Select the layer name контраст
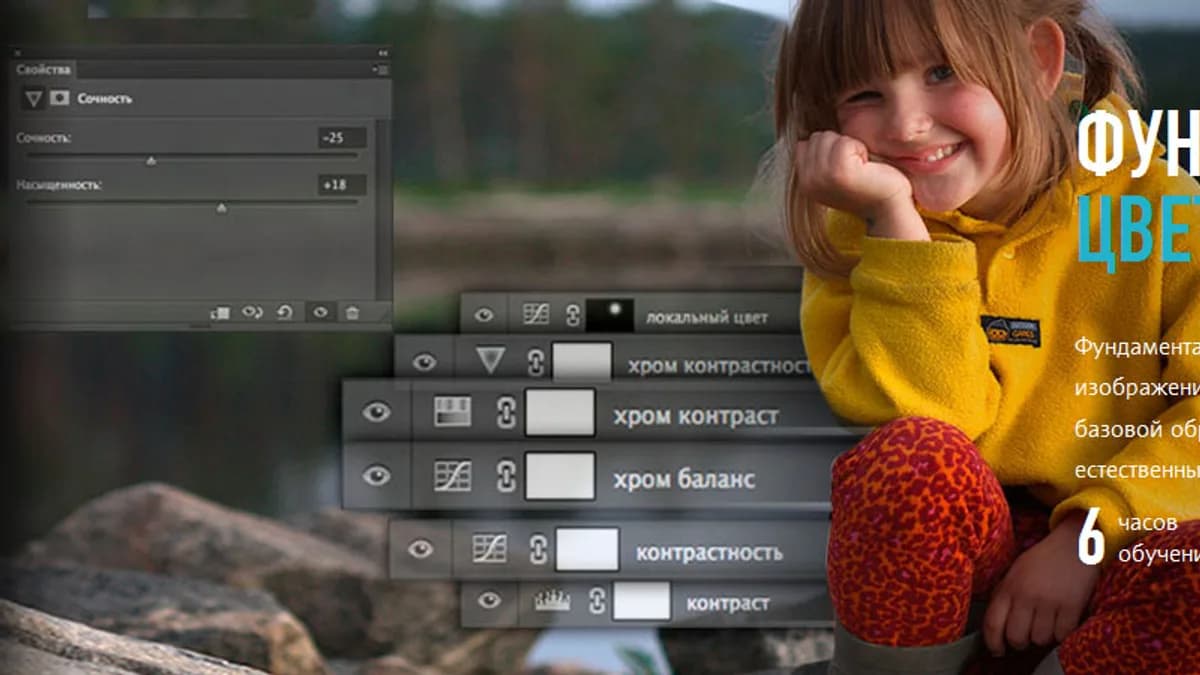The height and width of the screenshot is (675, 1200). click(728, 604)
